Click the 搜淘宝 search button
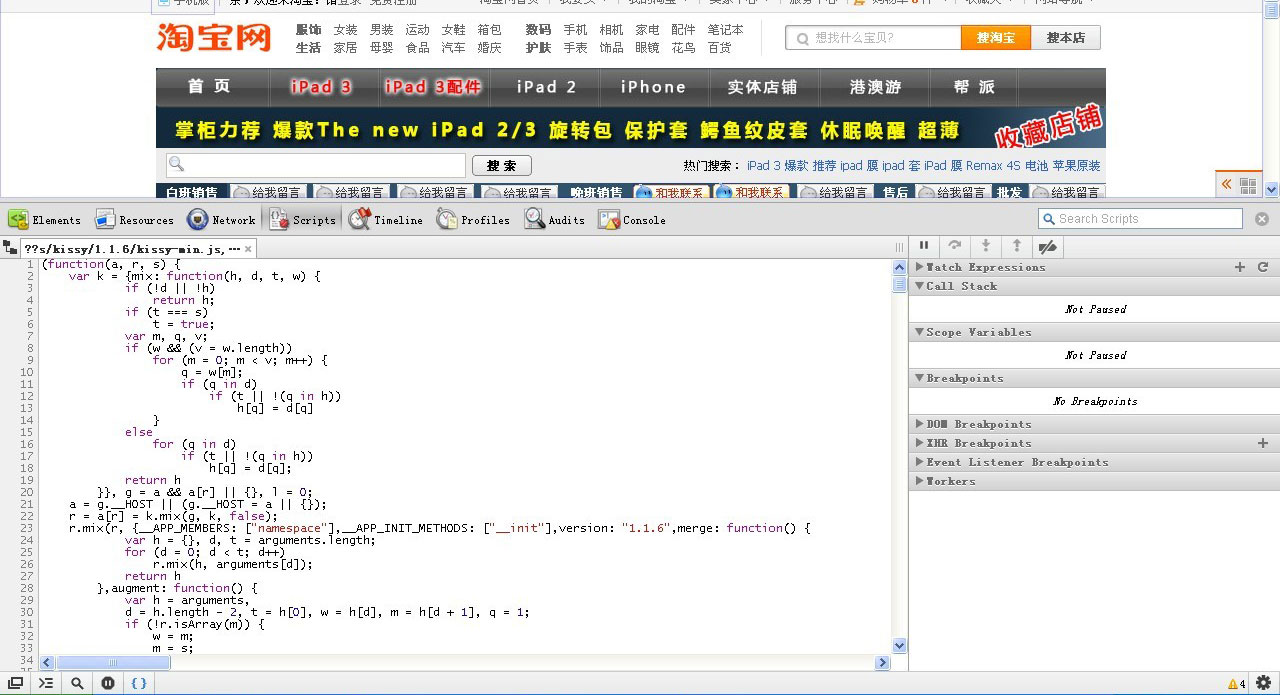 click(996, 37)
